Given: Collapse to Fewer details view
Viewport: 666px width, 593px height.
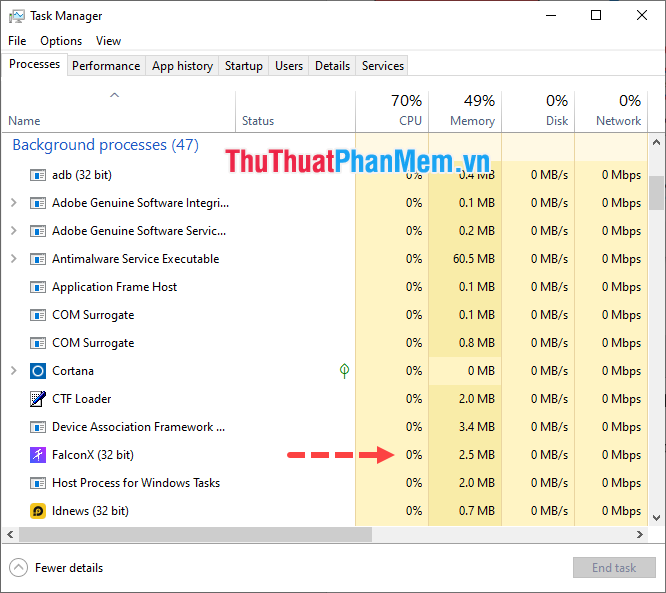Looking at the screenshot, I should (56, 568).
